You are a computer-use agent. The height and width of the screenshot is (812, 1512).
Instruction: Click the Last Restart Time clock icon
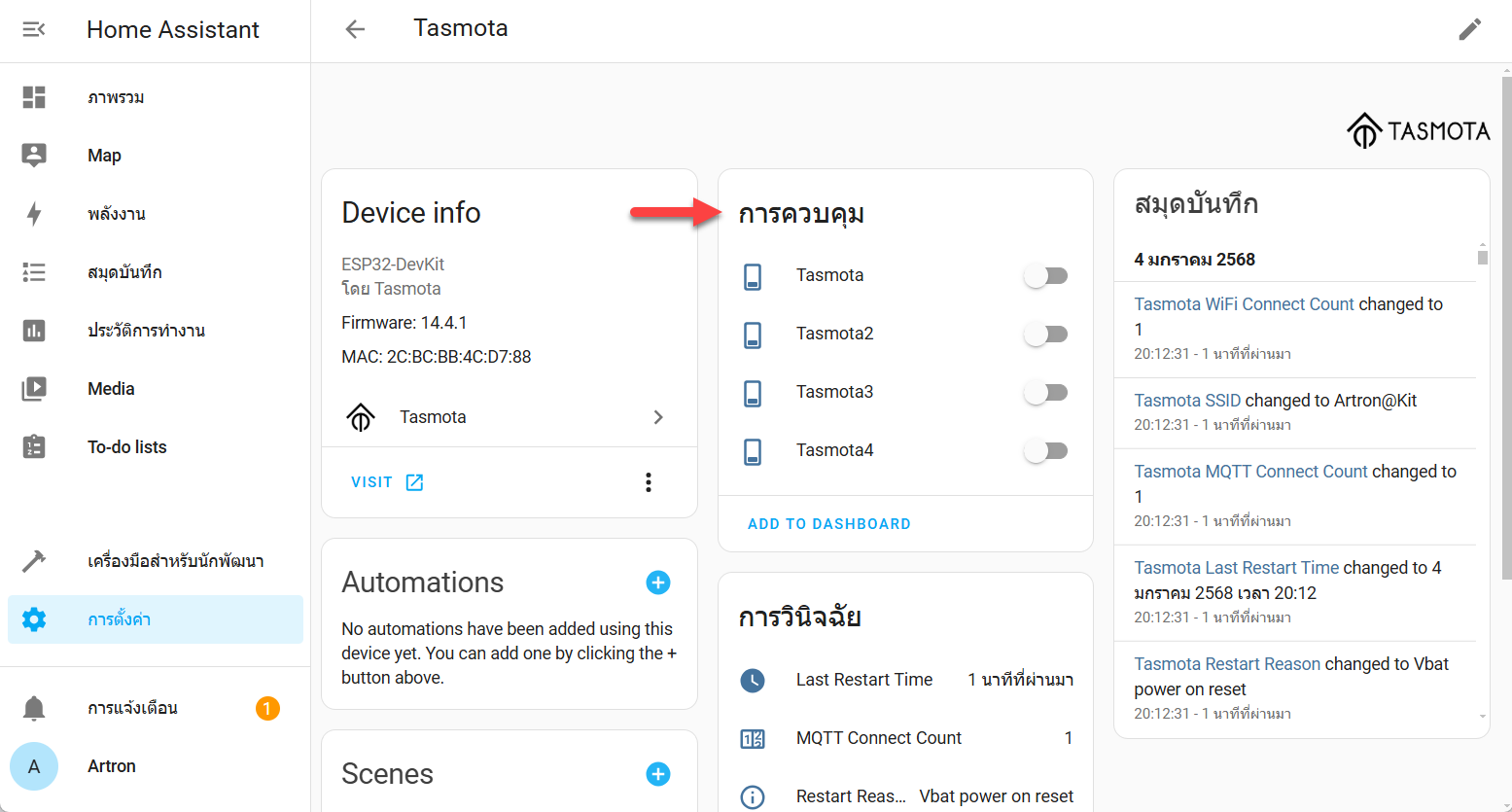pos(753,681)
